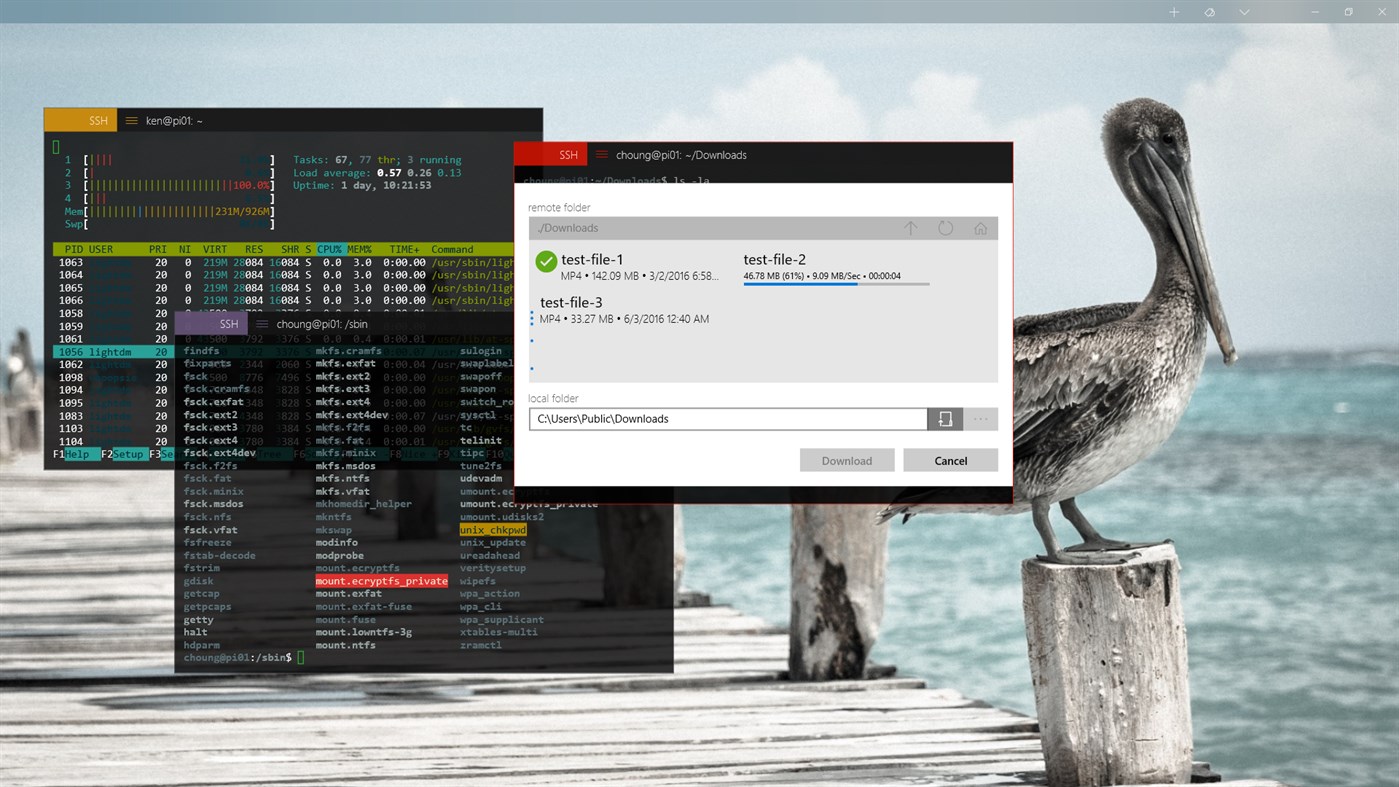Click the green check mark on test-file-1
Viewport: 1399px width, 787px height.
click(x=546, y=261)
